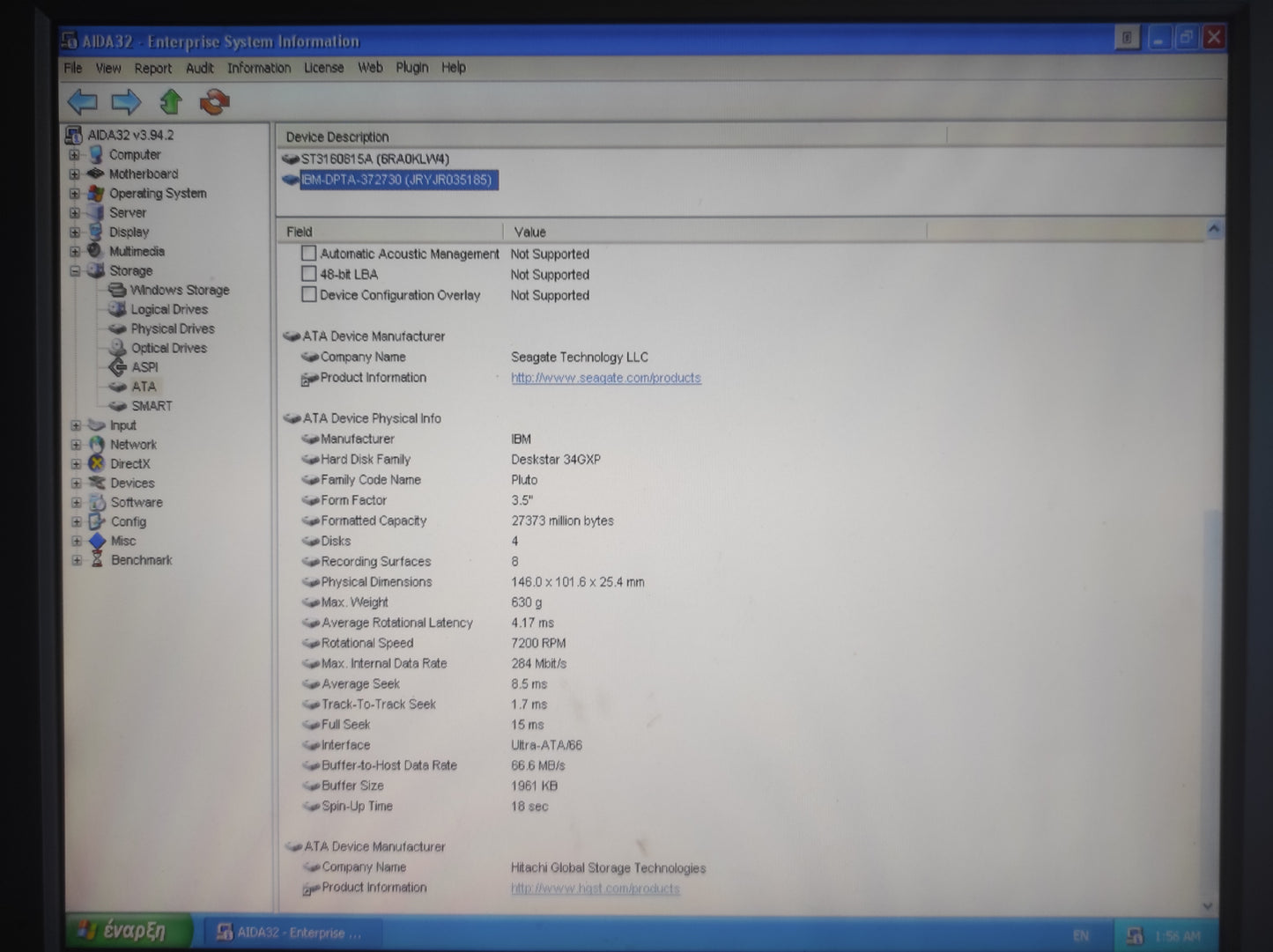Toggle the Device Configuration Overlay checkbox
Image resolution: width=1273 pixels, height=952 pixels.
pos(308,295)
